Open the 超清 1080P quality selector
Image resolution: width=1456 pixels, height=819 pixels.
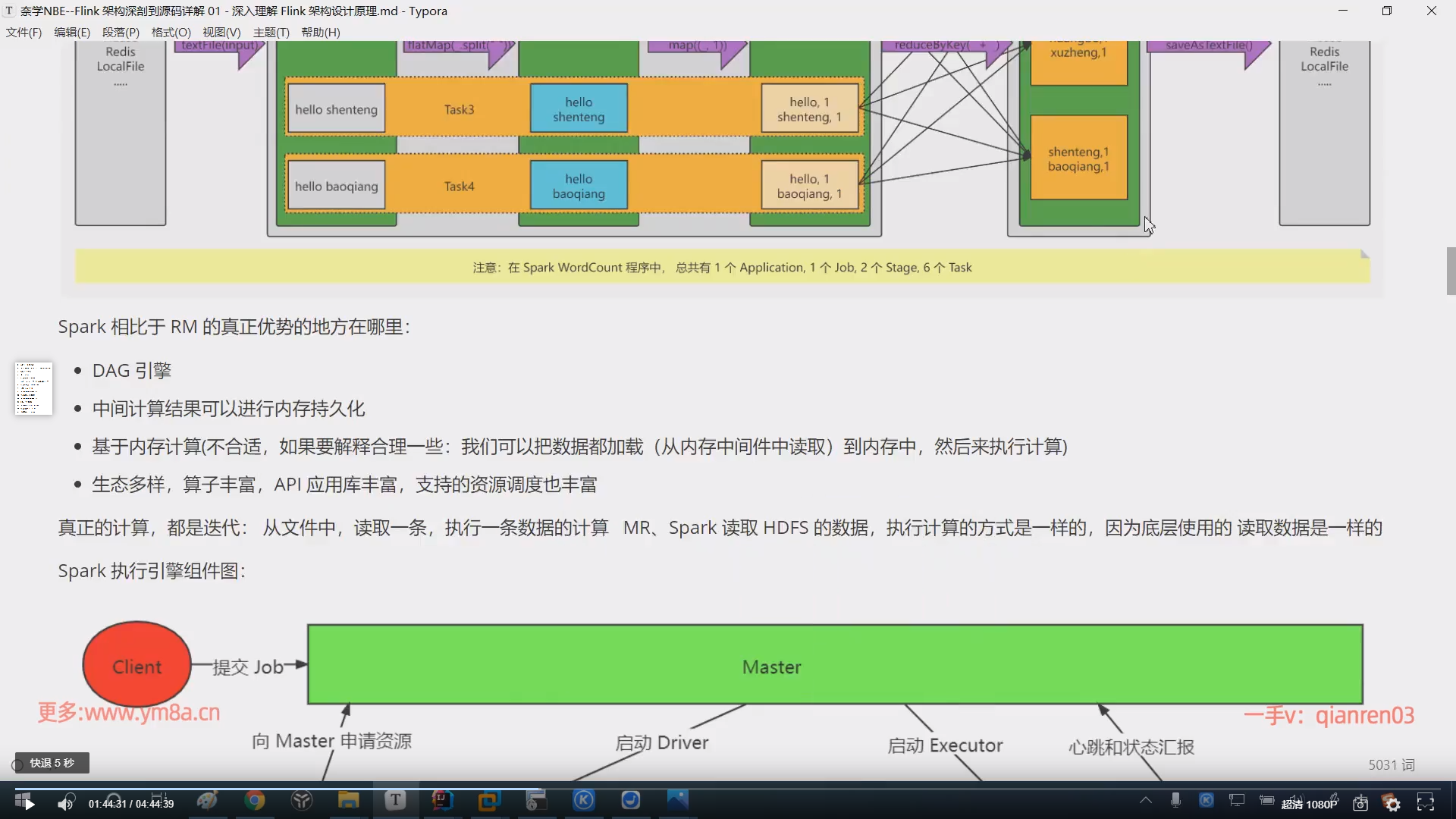pyautogui.click(x=1309, y=804)
